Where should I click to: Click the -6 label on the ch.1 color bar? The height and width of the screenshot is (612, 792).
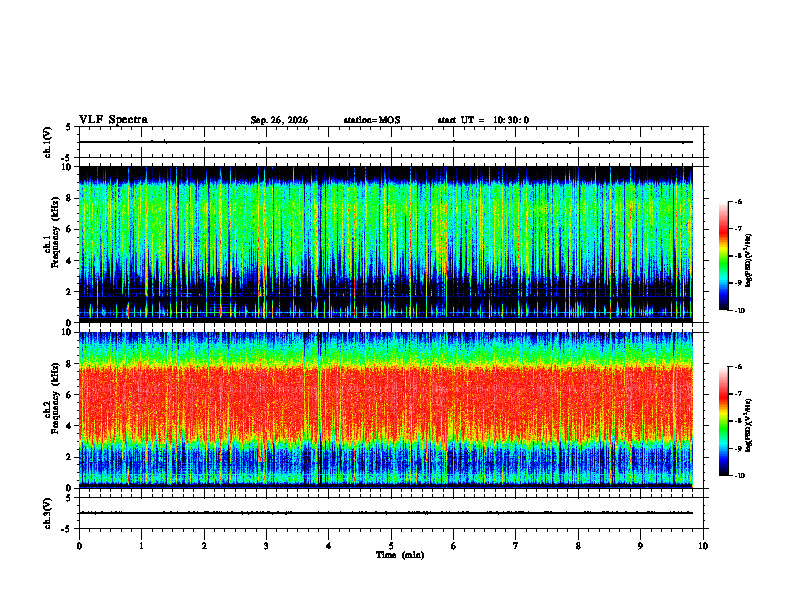(738, 201)
